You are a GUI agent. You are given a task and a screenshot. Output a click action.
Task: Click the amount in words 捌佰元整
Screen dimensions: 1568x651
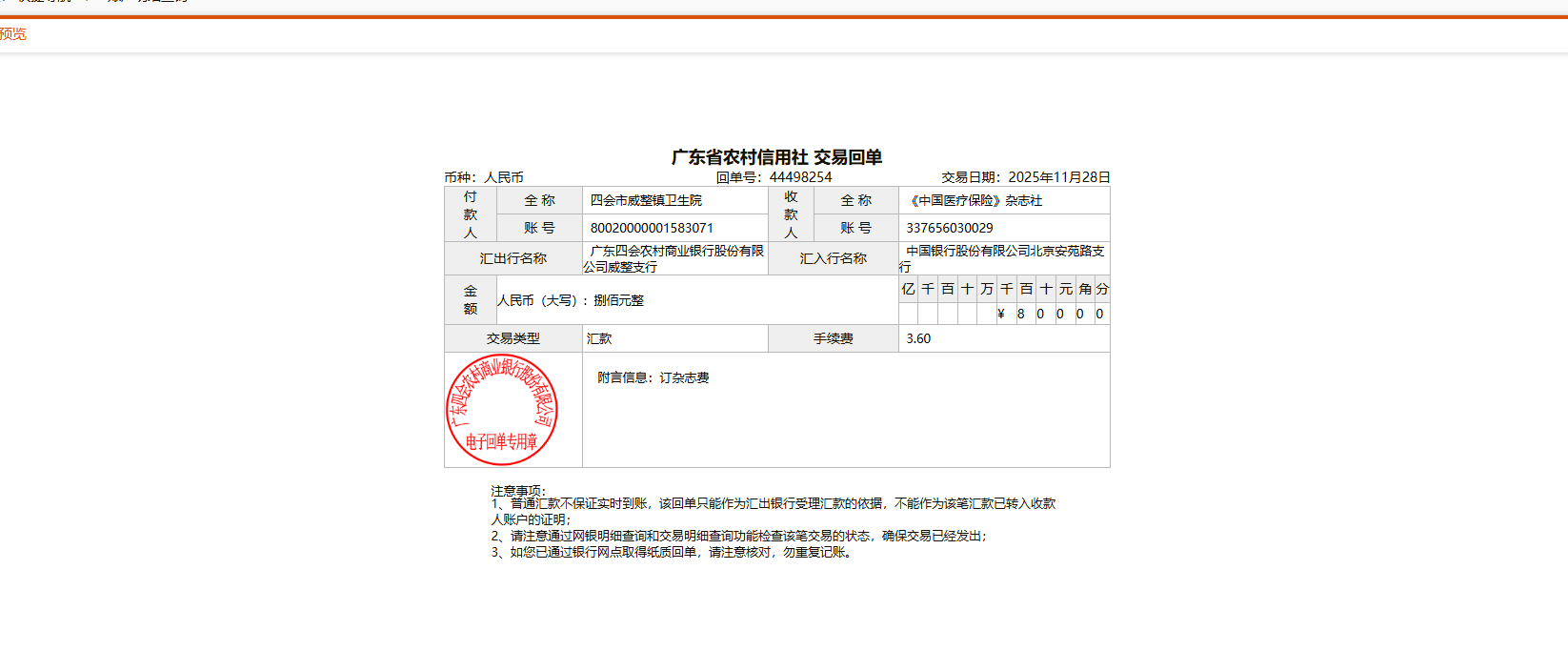click(618, 300)
